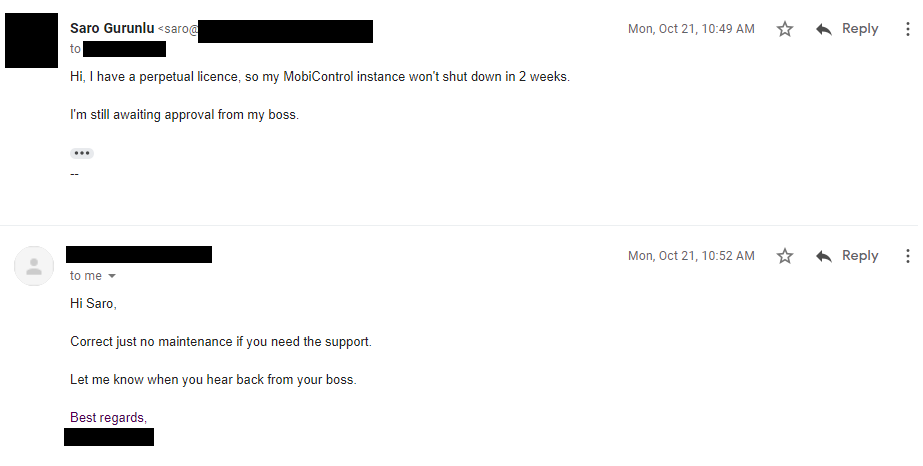Click the sender name Saro Gurunlu
Image resolution: width=923 pixels, height=466 pixels.
[112, 29]
